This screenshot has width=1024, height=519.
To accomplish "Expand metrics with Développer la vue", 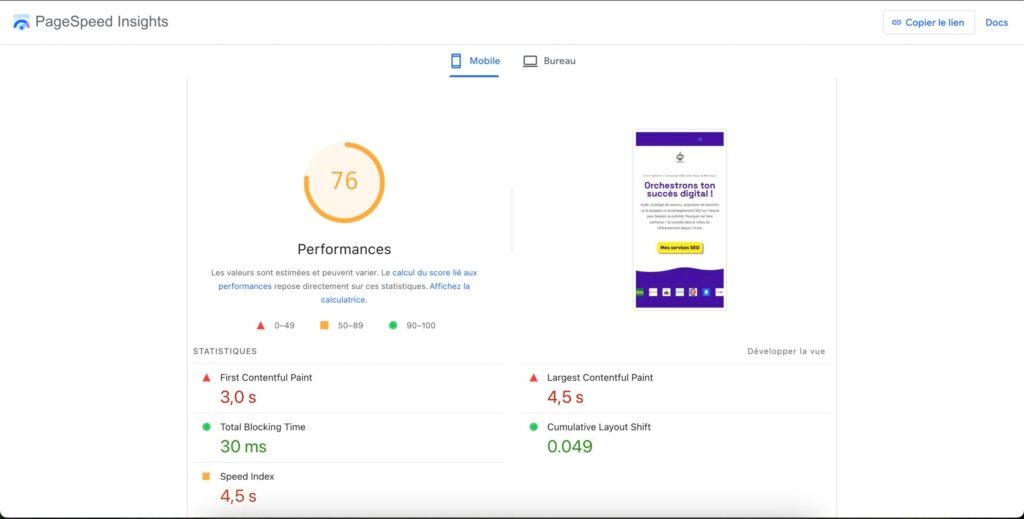I will (x=786, y=351).
